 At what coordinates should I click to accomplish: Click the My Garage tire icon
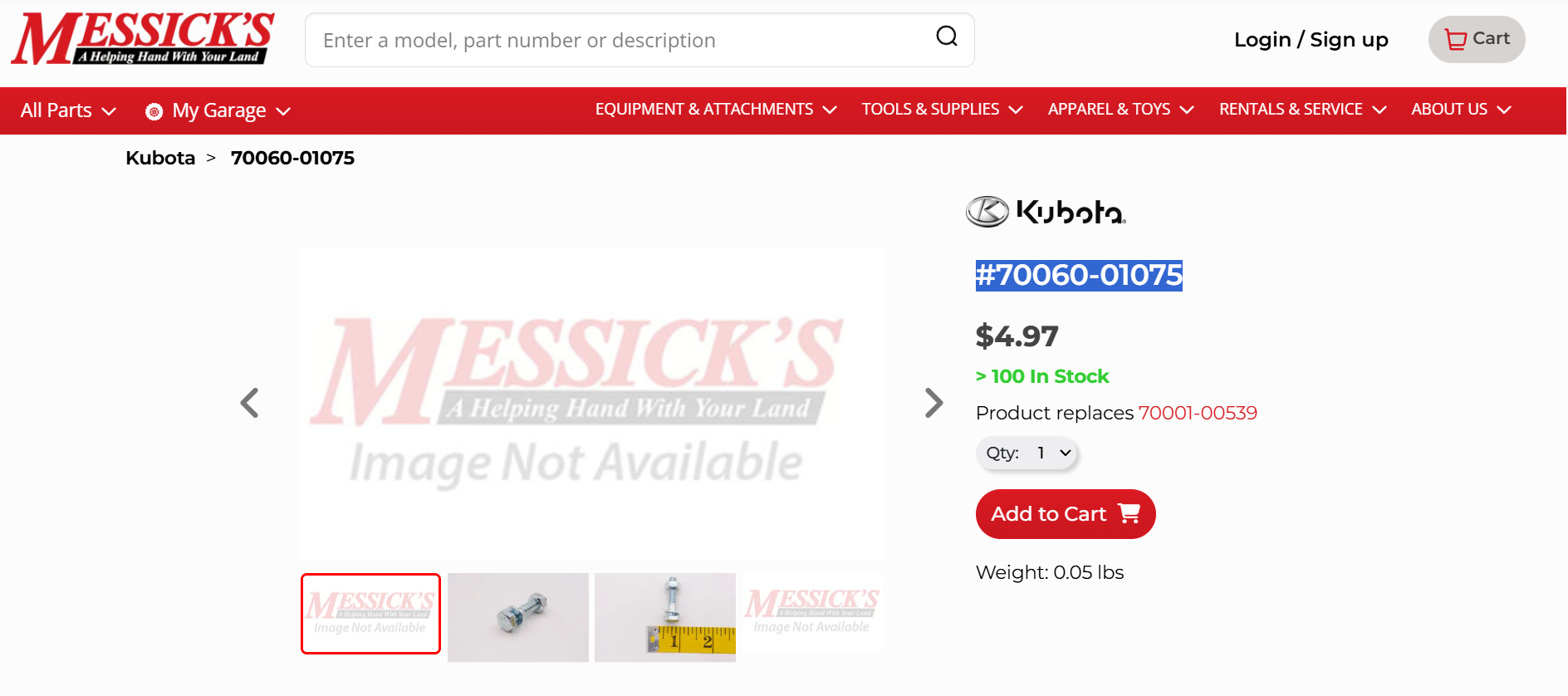tap(154, 111)
